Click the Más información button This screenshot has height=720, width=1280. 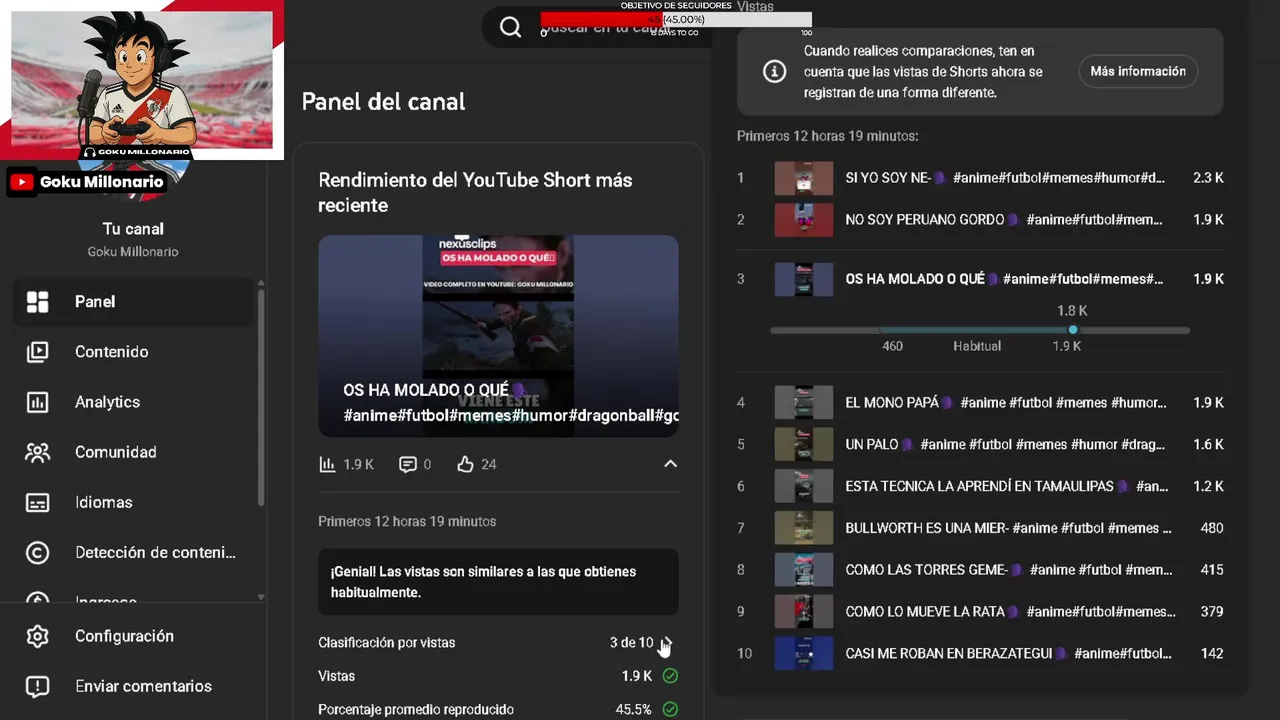1138,71
